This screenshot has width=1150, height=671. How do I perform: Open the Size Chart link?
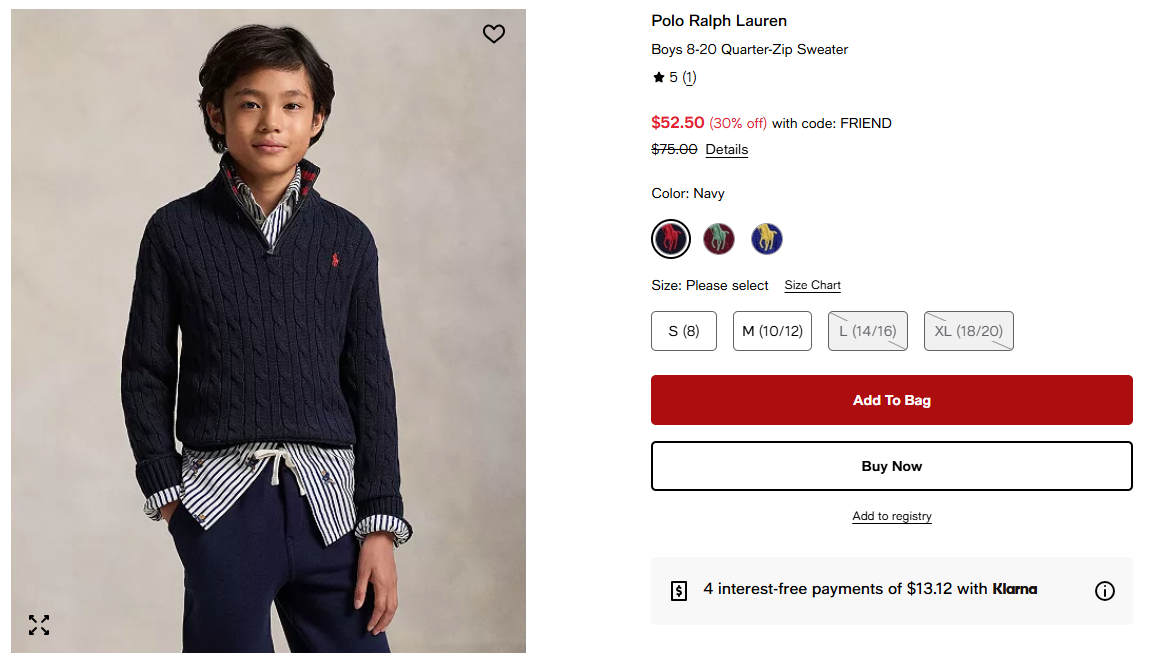[813, 286]
